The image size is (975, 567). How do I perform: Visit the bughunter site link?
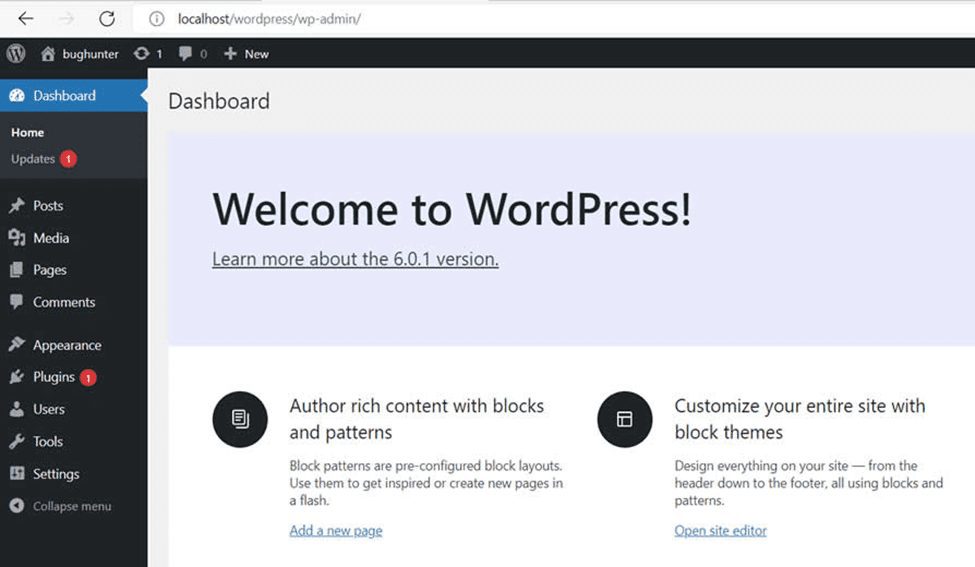tap(90, 54)
